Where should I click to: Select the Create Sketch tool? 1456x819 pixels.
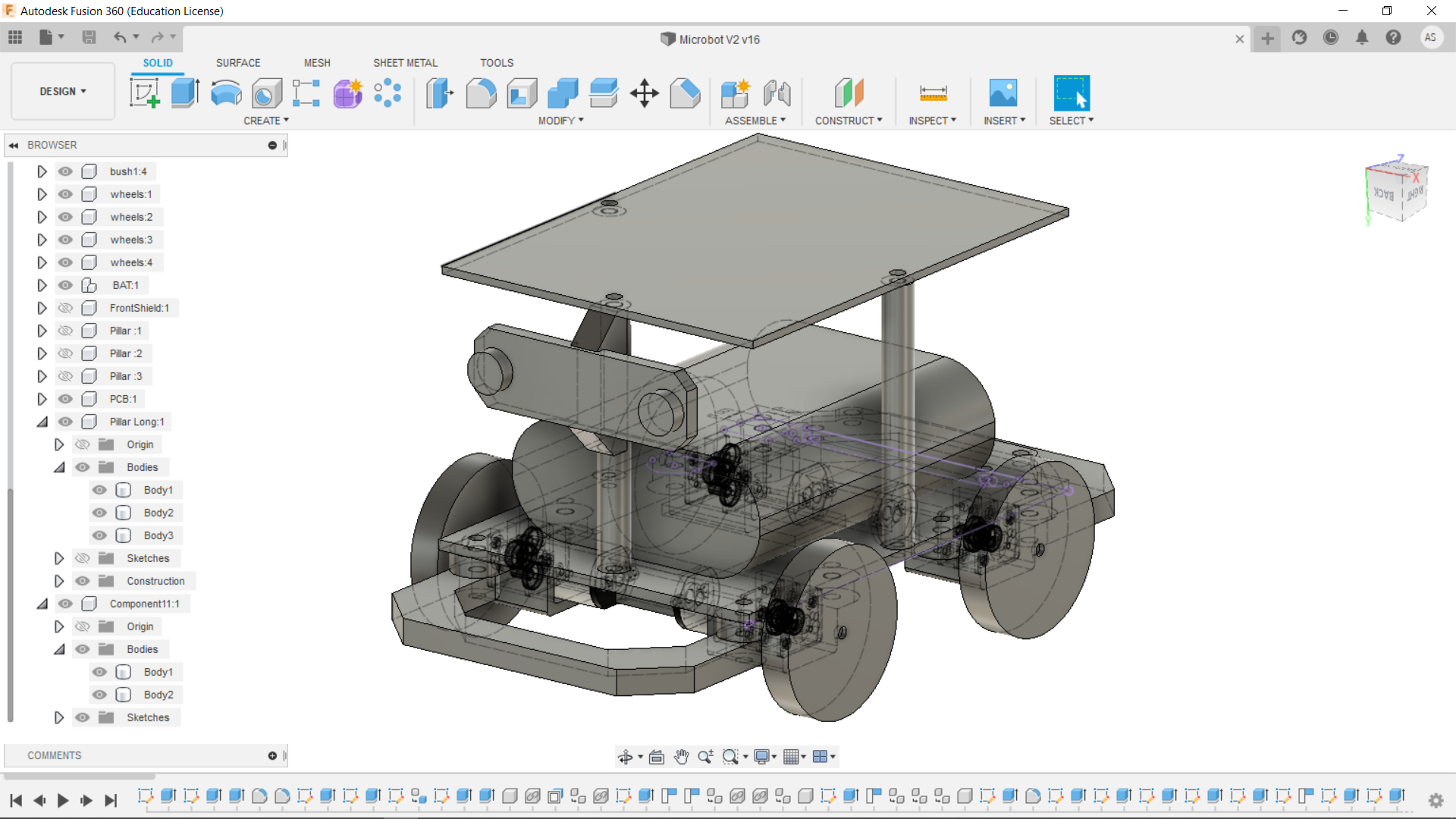click(143, 91)
